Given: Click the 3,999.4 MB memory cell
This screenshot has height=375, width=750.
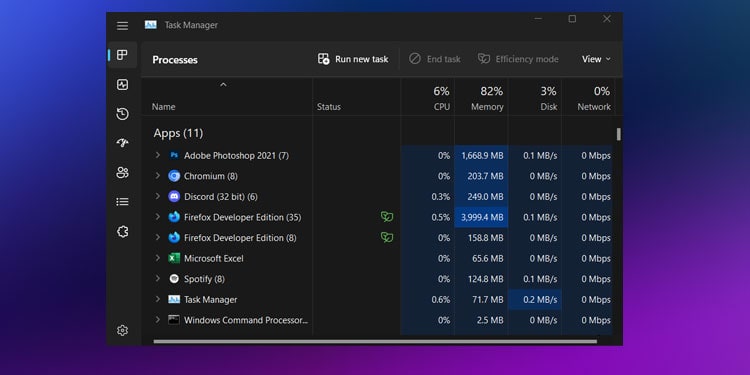Looking at the screenshot, I should pyautogui.click(x=481, y=217).
